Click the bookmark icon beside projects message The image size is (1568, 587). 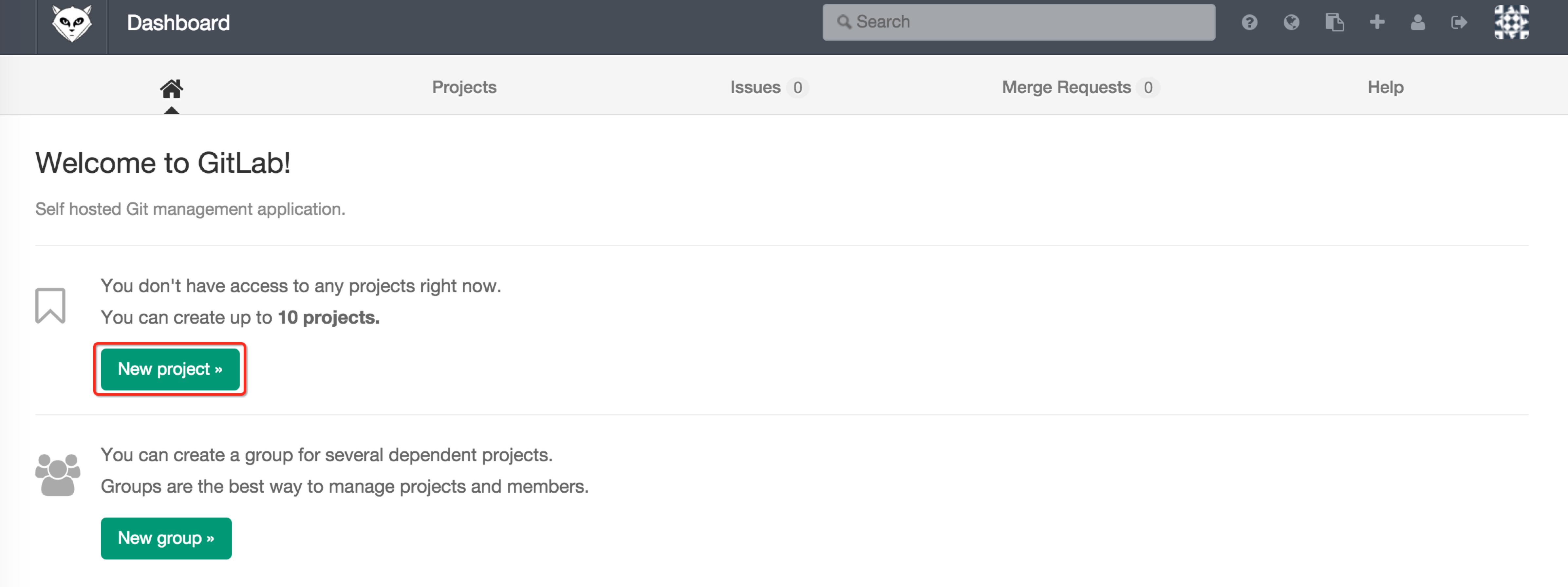[50, 306]
